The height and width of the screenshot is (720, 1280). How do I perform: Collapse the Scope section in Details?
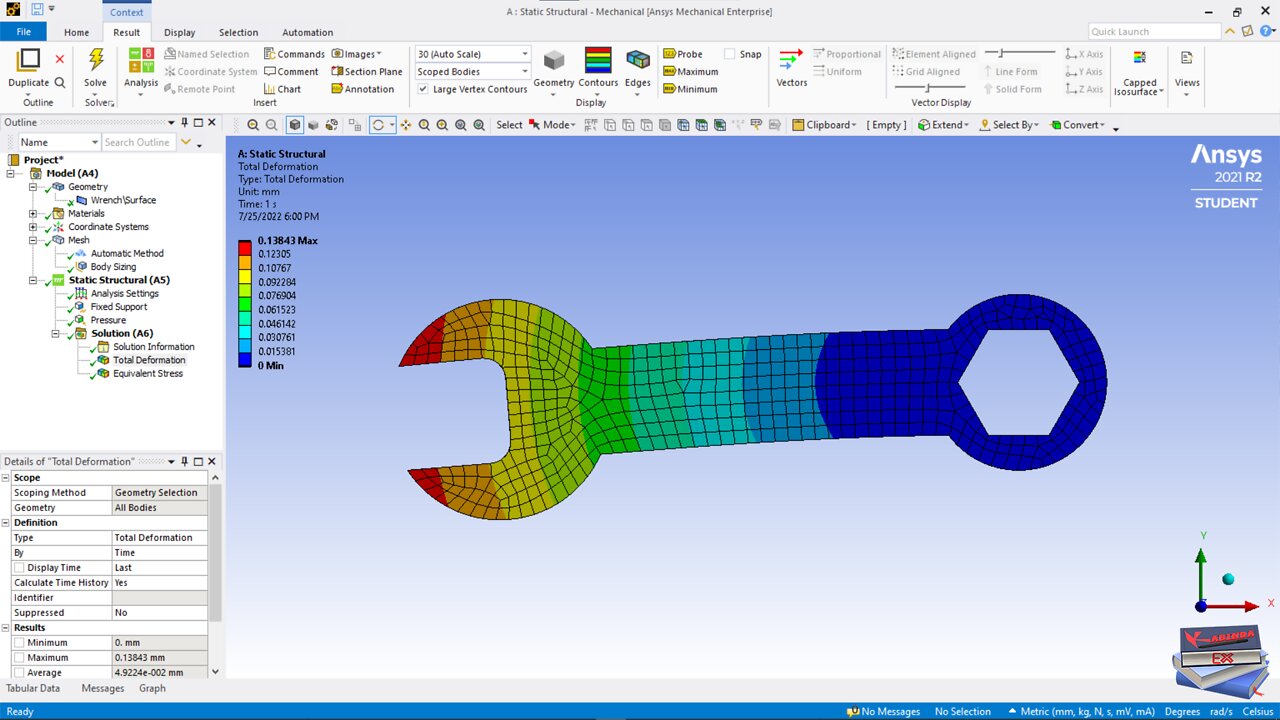pyautogui.click(x=6, y=478)
